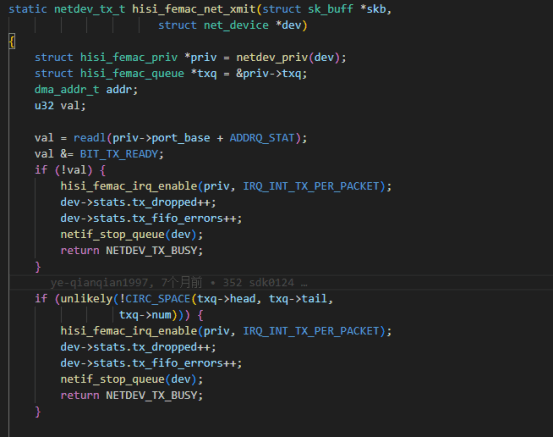Click the unlikely macro call
554x437 pixels.
(x=86, y=299)
